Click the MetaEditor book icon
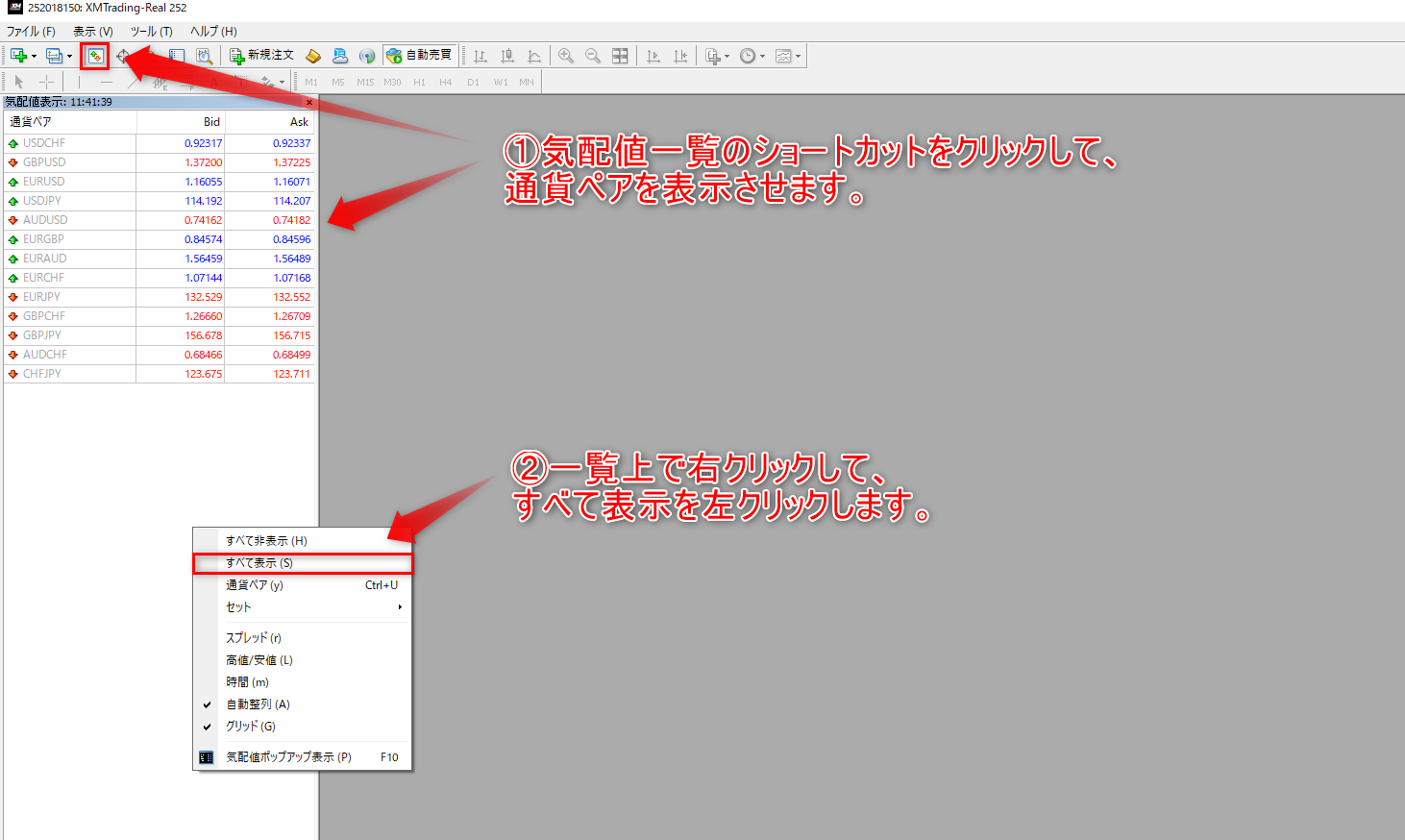The width and height of the screenshot is (1405, 840). click(313, 56)
